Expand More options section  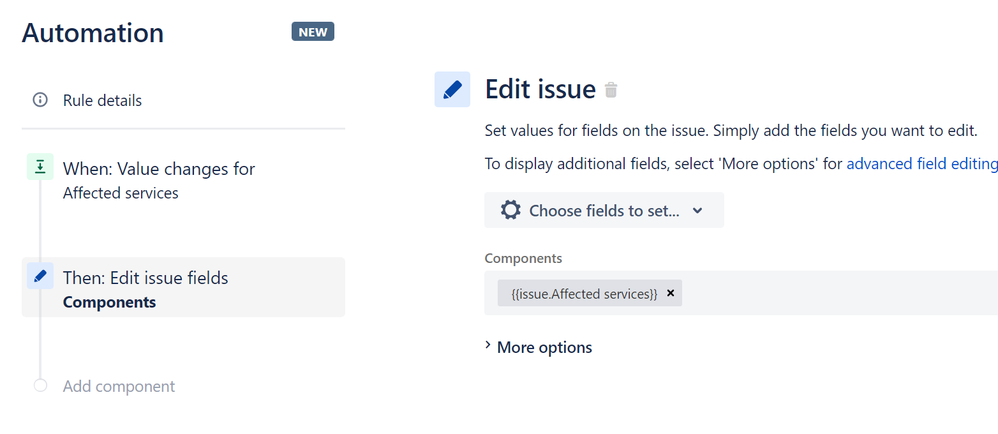pyautogui.click(x=538, y=347)
